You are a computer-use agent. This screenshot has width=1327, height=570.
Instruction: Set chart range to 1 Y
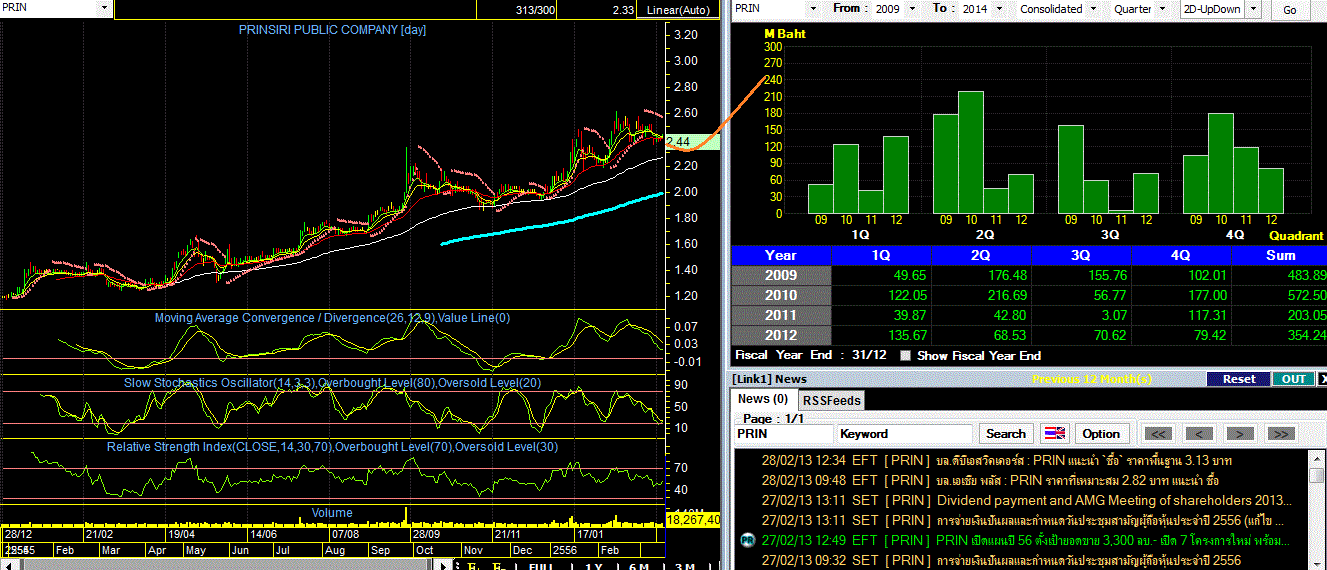(x=594, y=565)
